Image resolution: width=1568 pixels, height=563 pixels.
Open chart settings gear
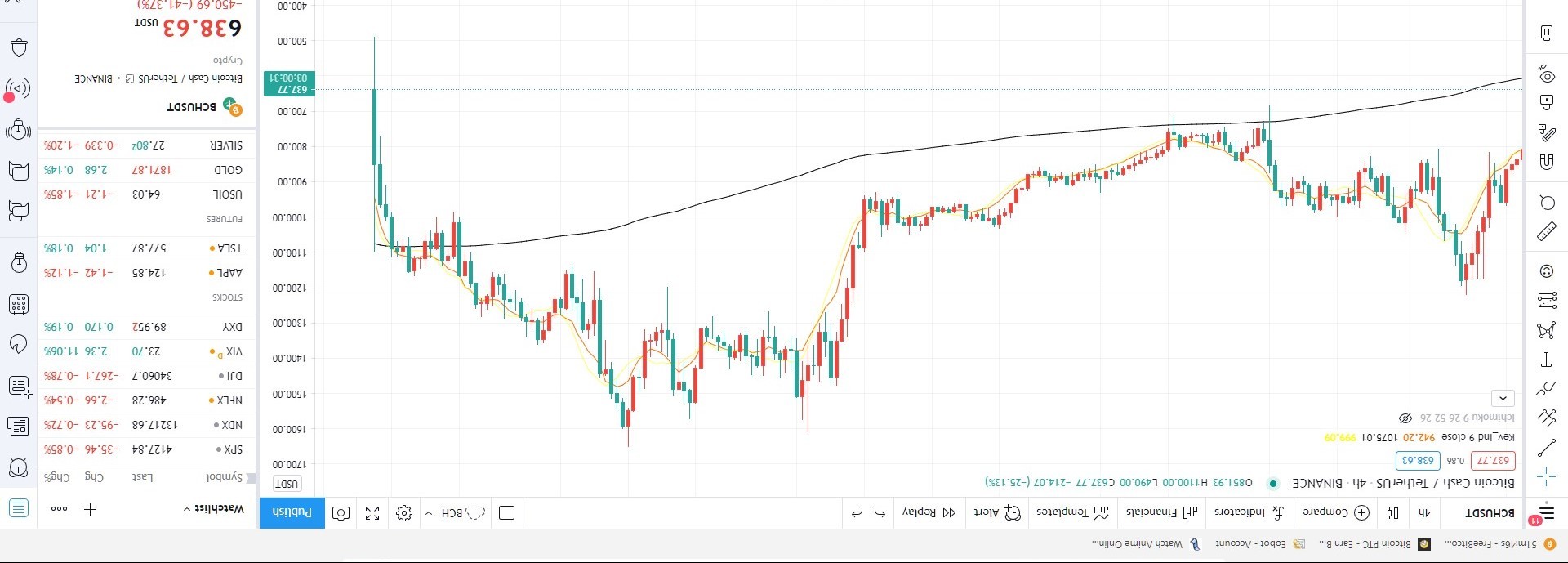coord(404,513)
